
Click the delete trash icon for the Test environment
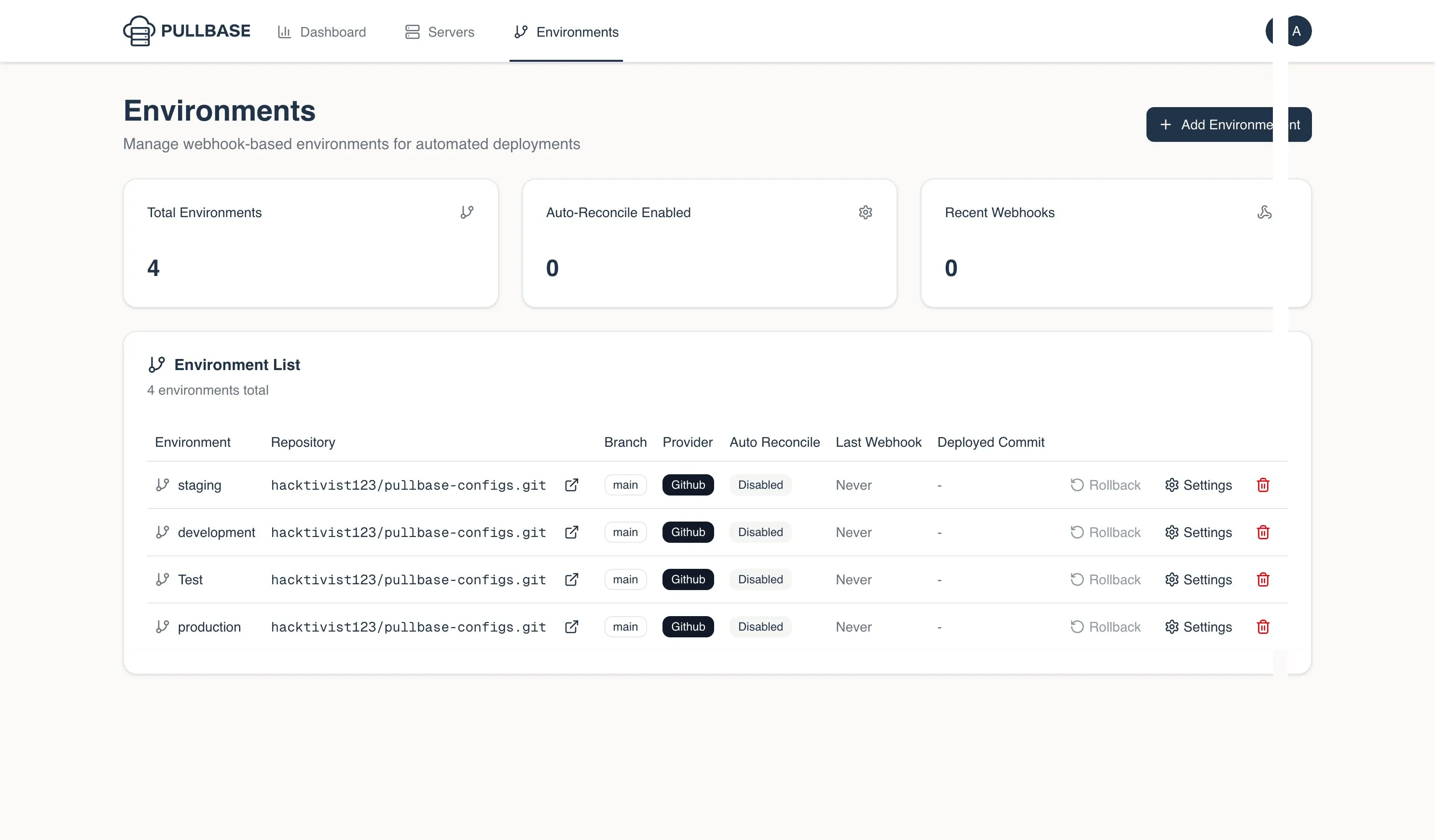(x=1263, y=579)
